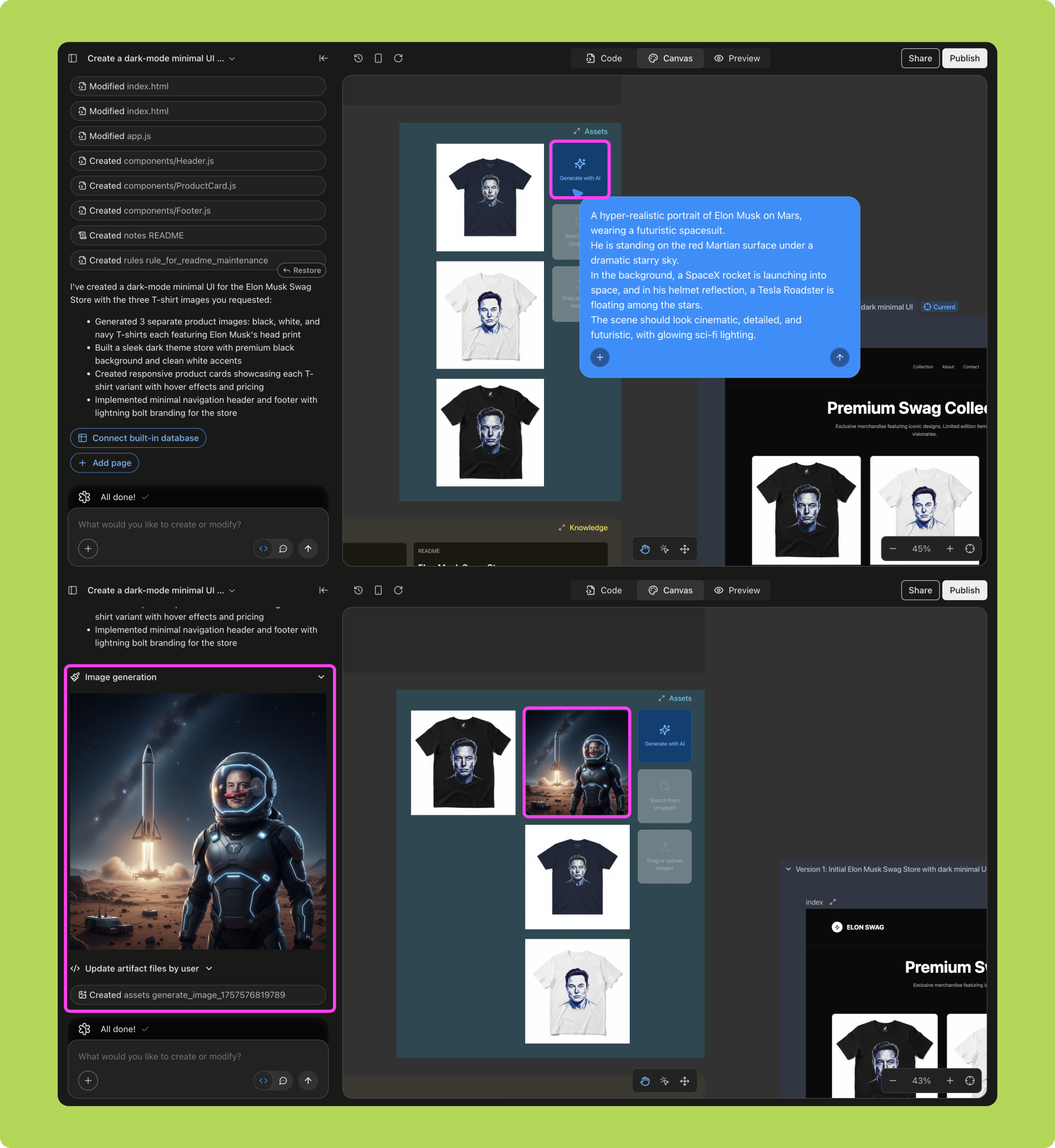
Task: Toggle code mode icon in upper chat input
Action: pos(263,548)
